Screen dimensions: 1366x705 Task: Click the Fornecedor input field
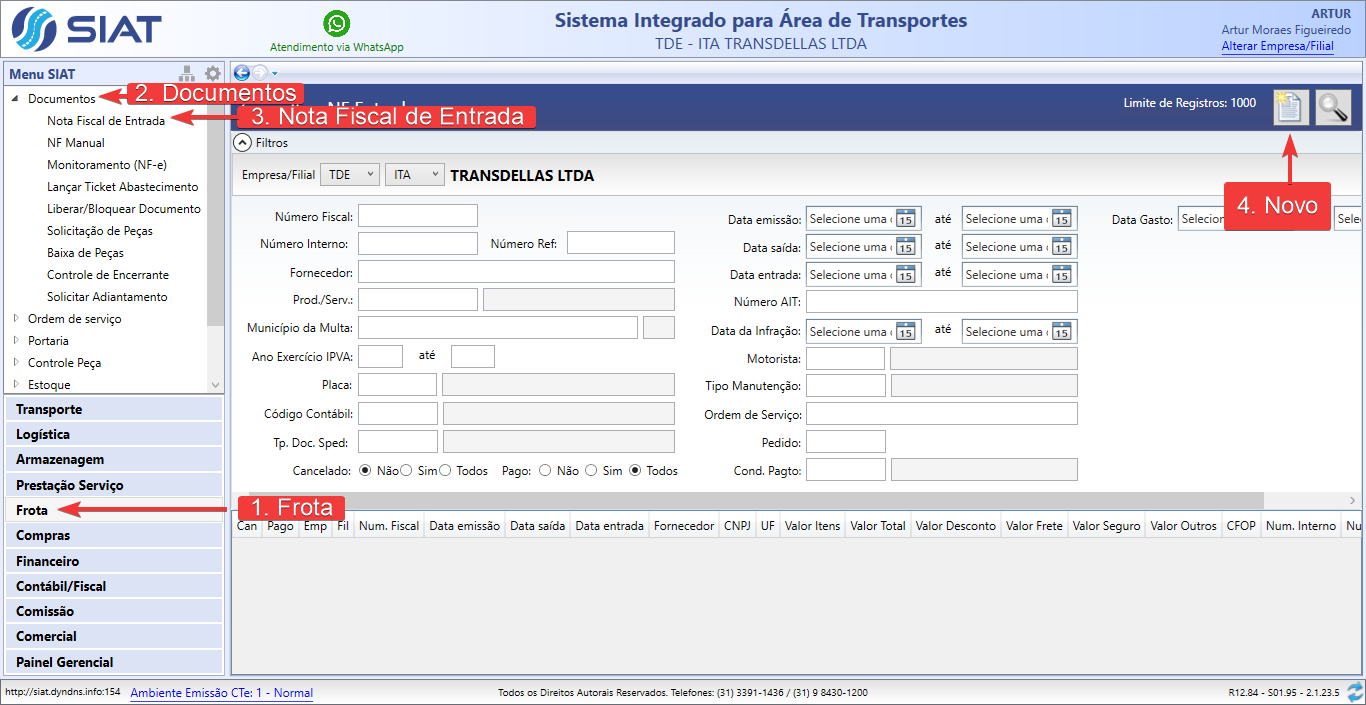tap(516, 272)
